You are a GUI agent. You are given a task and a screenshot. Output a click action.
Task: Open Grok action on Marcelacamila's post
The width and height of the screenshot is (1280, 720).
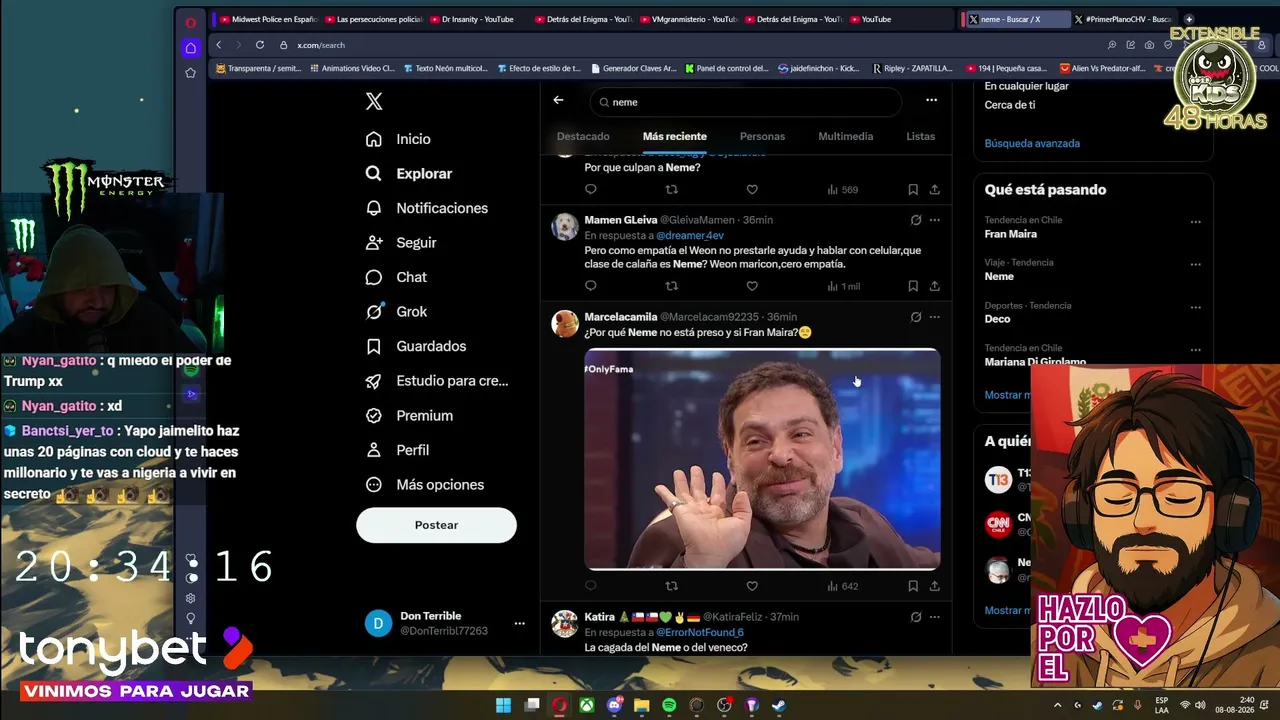[x=916, y=317]
